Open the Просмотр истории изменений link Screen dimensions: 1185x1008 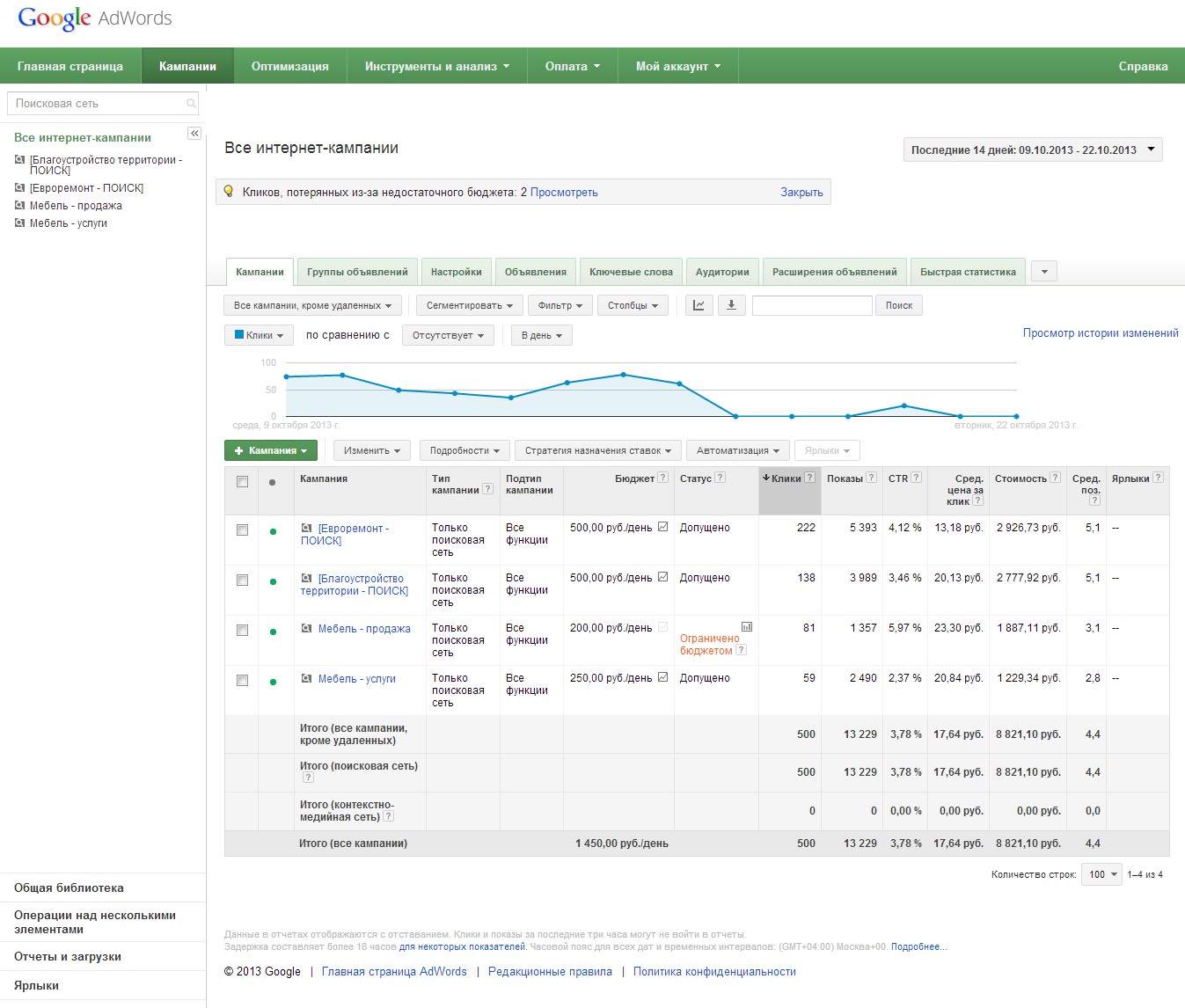pos(1100,333)
